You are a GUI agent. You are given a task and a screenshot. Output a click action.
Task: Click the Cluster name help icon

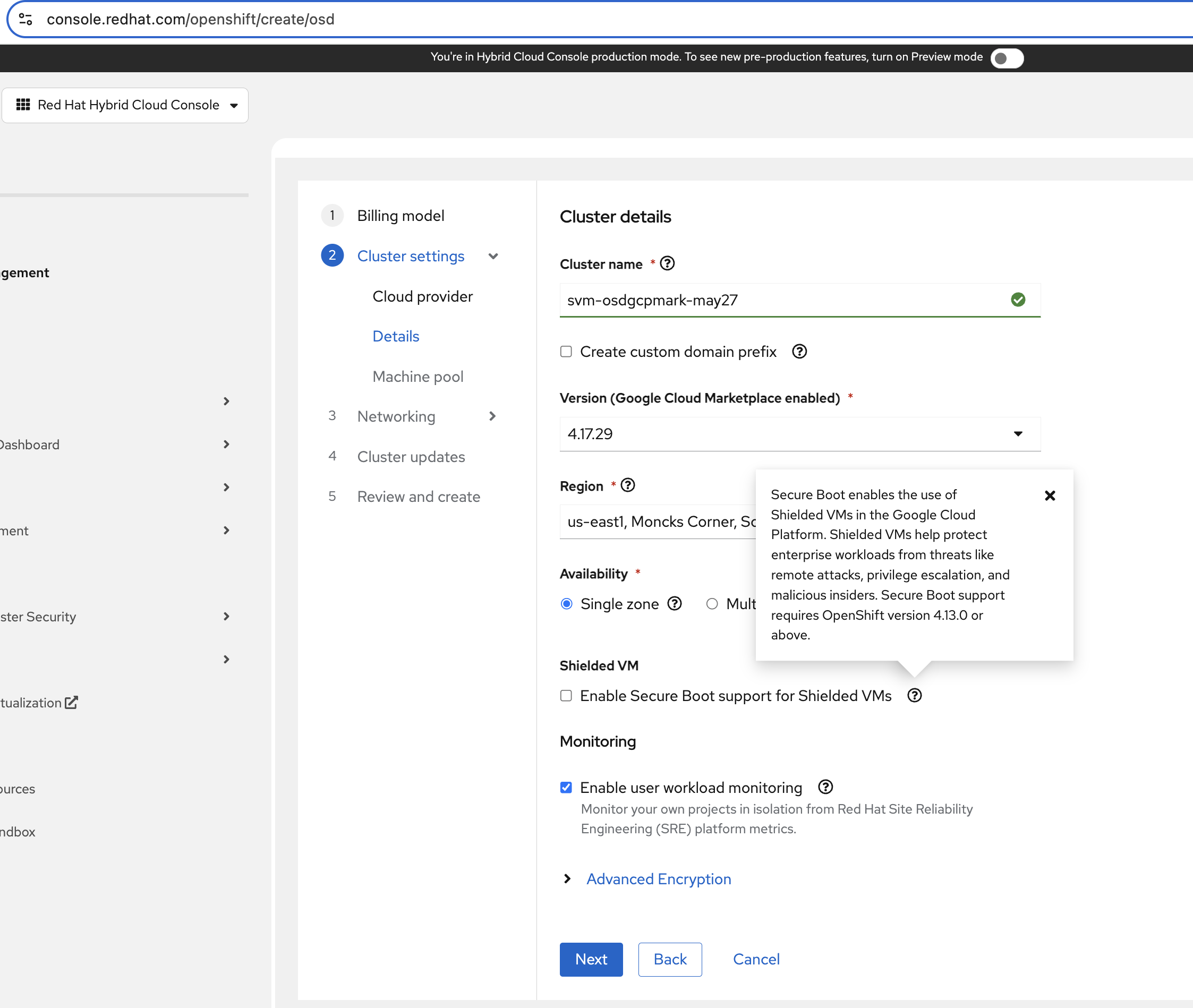tap(667, 263)
